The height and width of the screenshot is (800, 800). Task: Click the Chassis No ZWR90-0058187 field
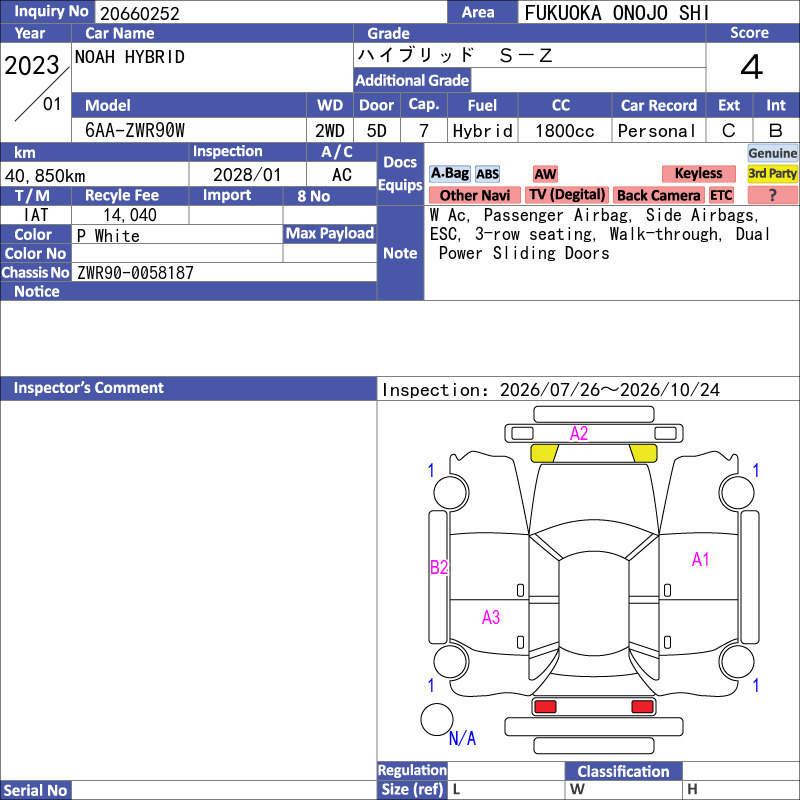pos(224,272)
